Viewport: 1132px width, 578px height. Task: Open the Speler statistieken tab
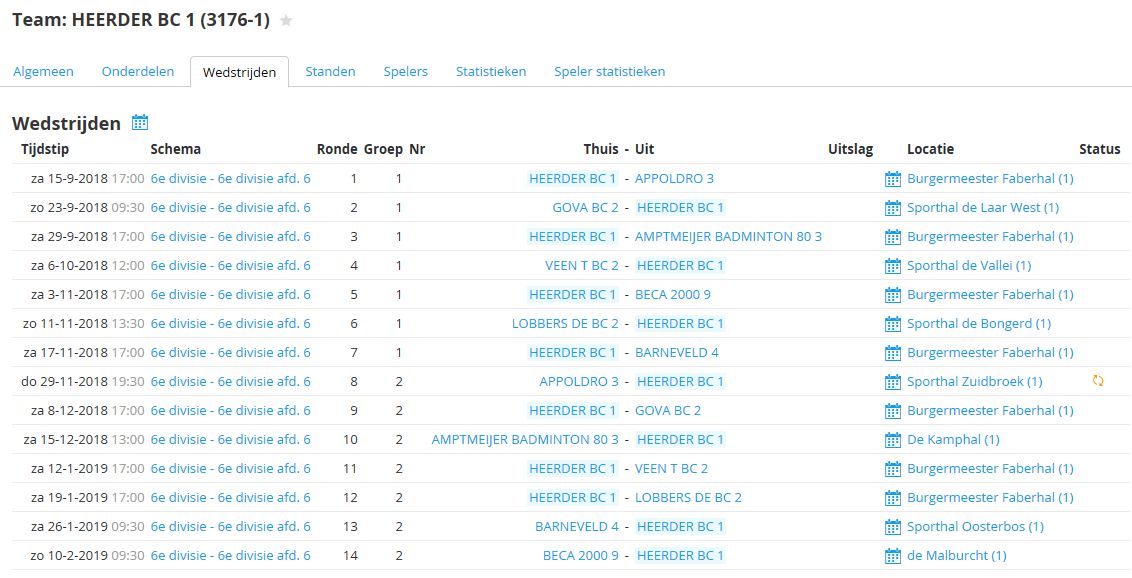tap(609, 72)
